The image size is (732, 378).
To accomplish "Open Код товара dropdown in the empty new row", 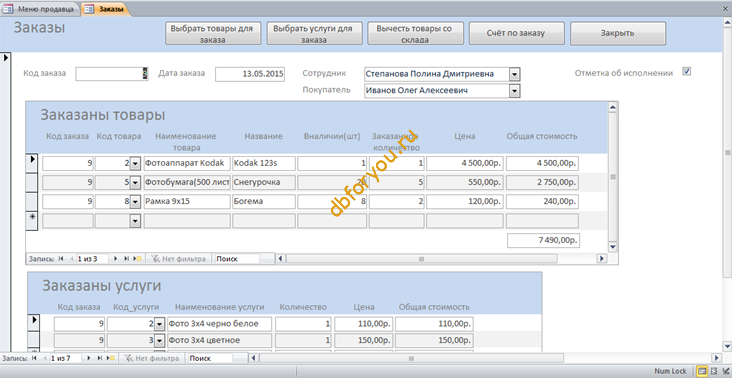I will [135, 221].
